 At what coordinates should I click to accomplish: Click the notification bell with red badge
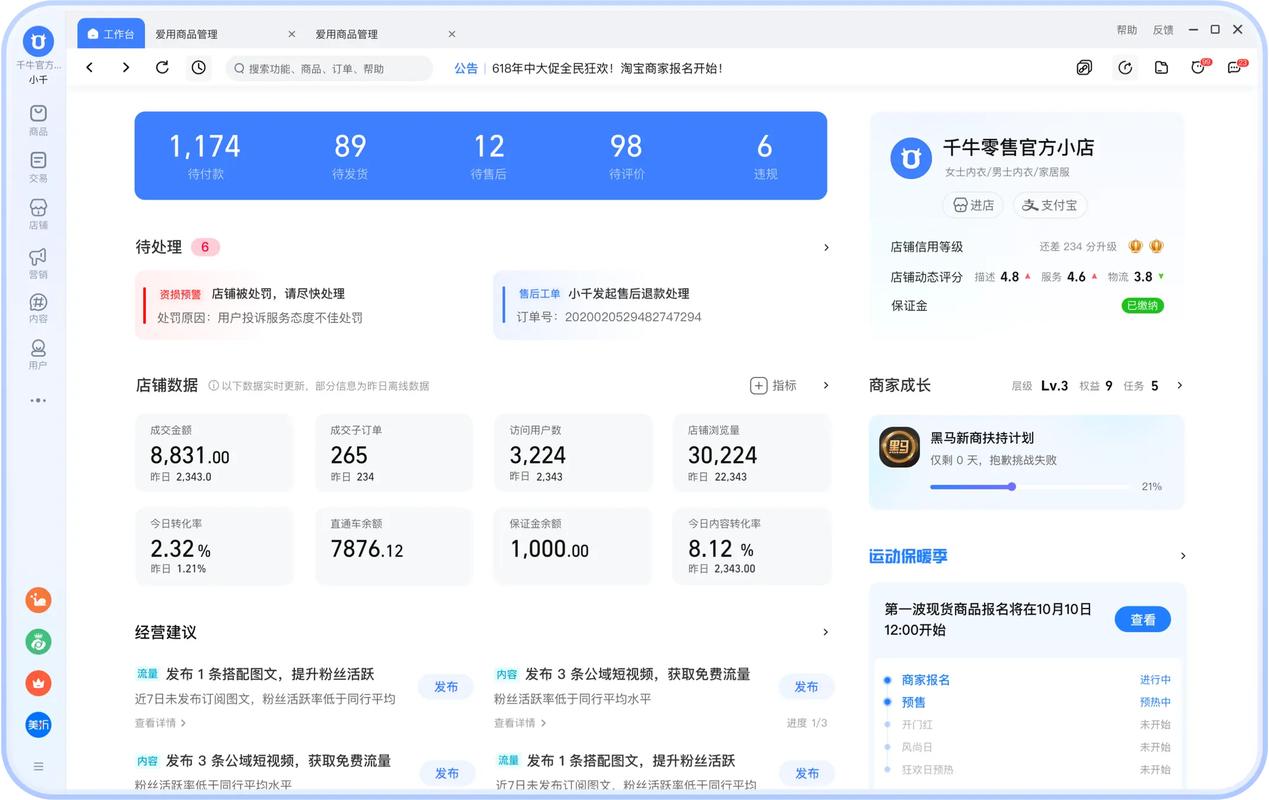(1197, 67)
